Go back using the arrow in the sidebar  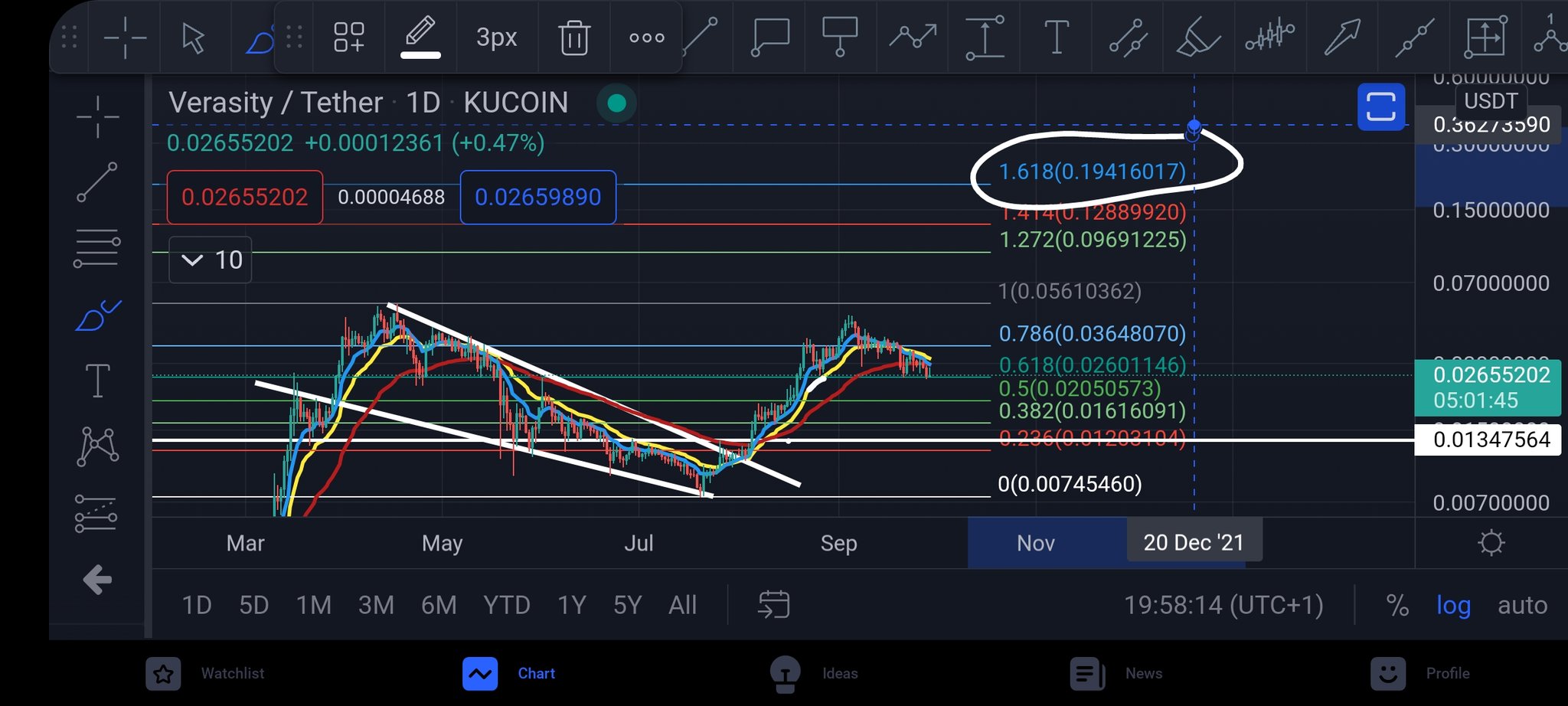point(97,580)
